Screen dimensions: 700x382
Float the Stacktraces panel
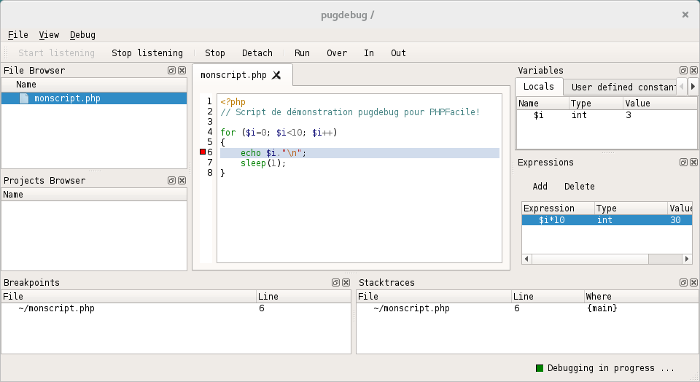click(683, 282)
